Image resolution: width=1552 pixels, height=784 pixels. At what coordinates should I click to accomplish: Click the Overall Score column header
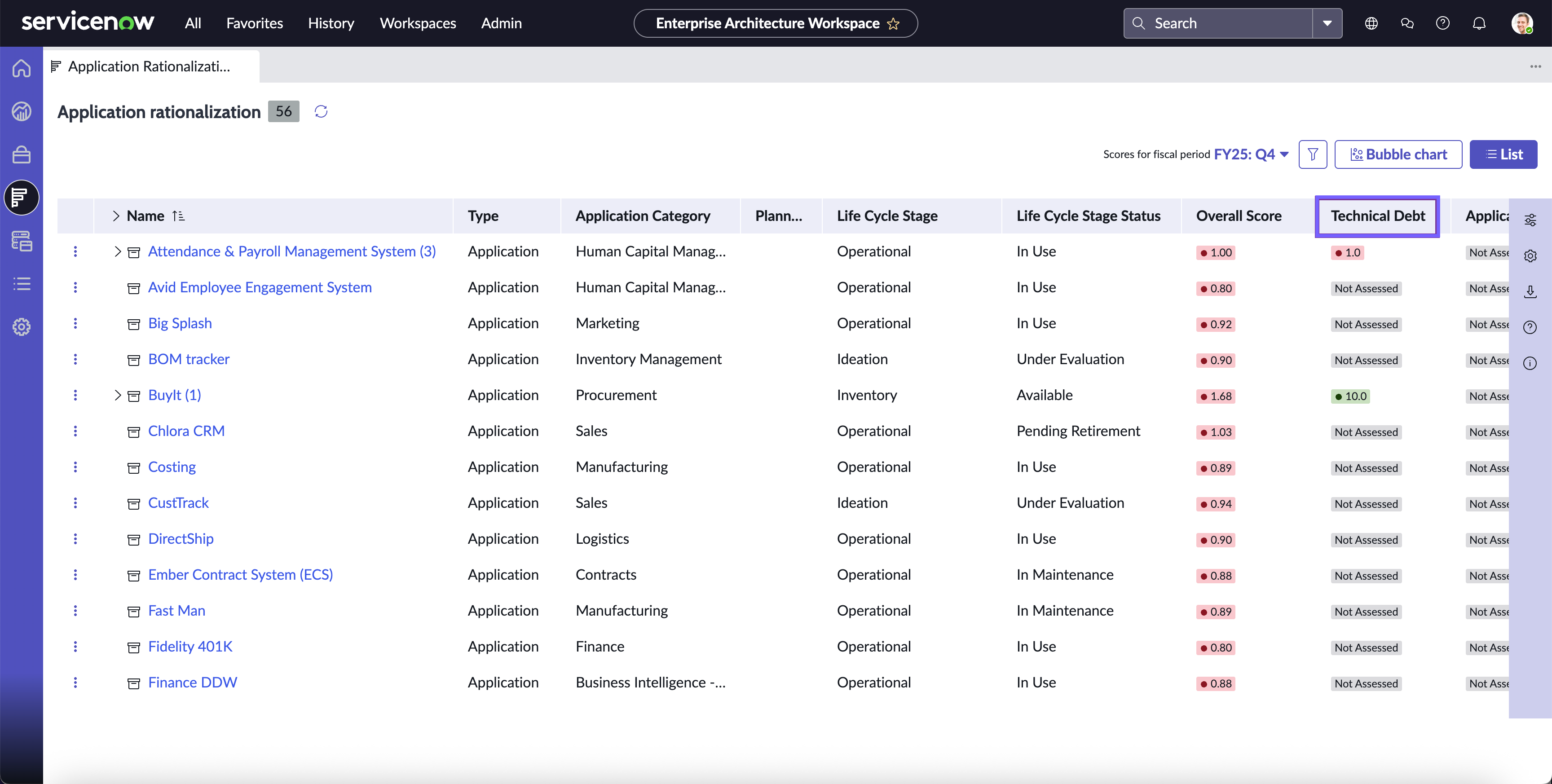1239,216
